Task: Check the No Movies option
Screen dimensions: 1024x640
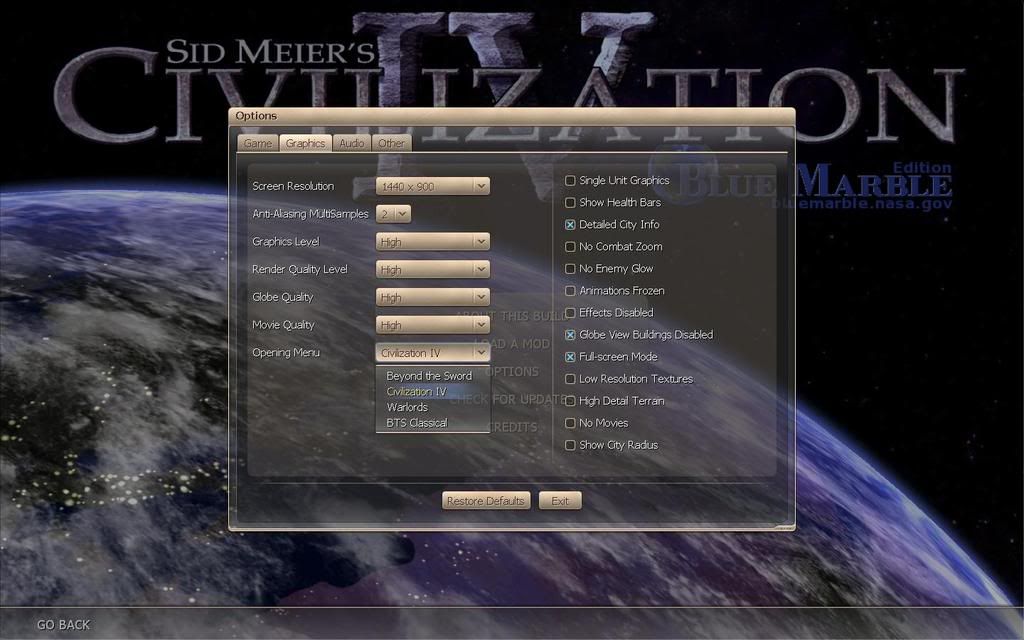Action: pyautogui.click(x=570, y=423)
